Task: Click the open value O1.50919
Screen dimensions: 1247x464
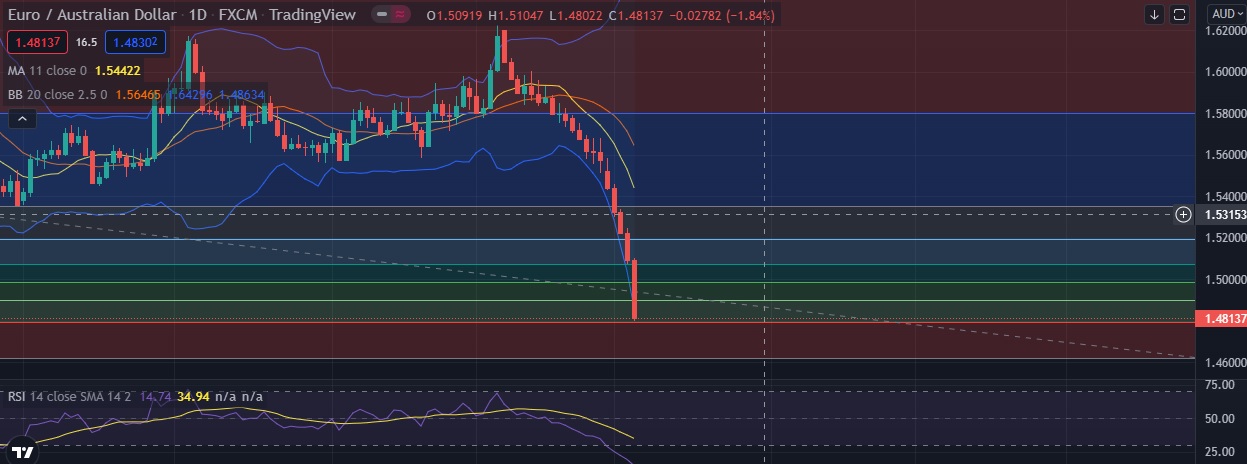Action: point(455,16)
